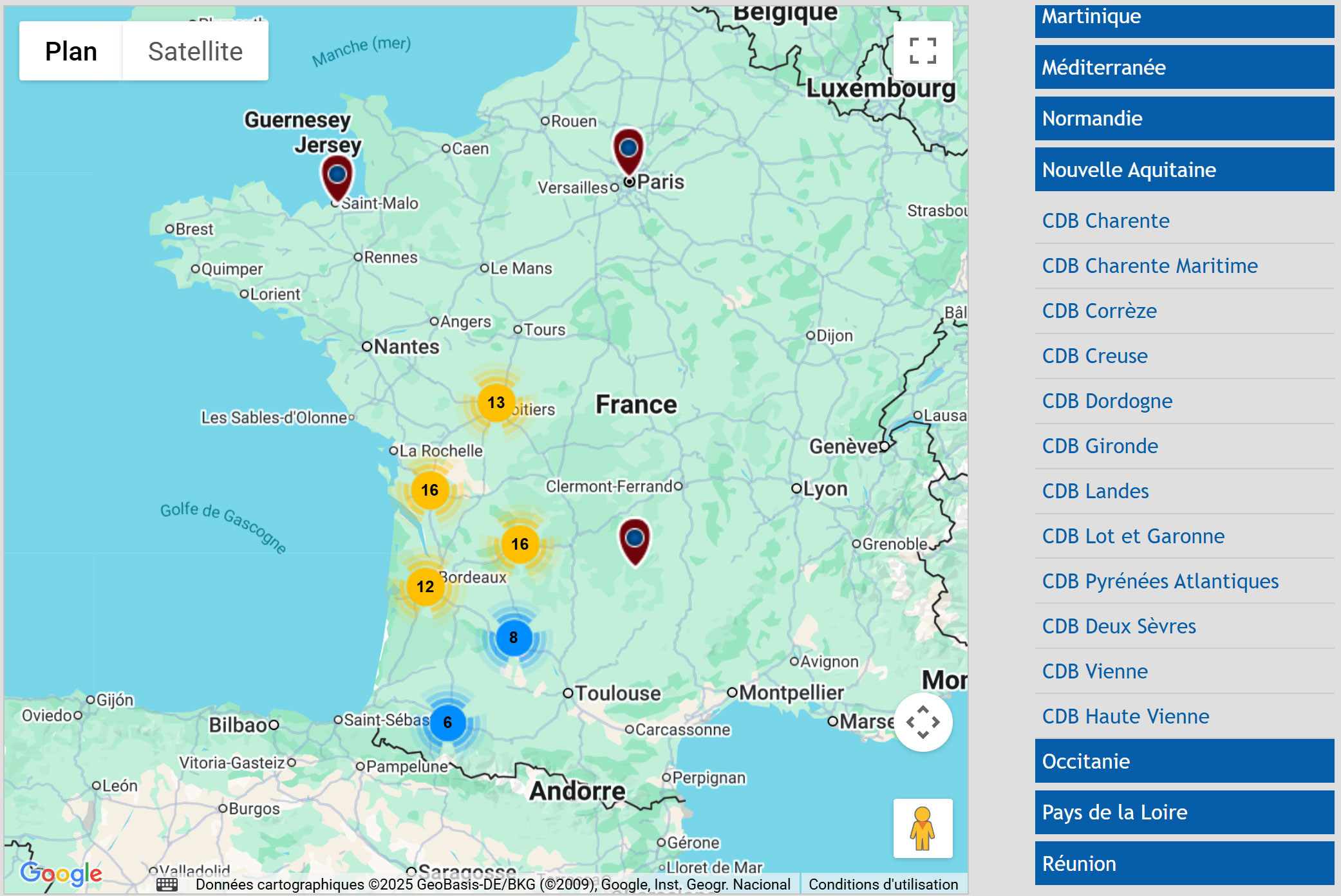This screenshot has width=1341, height=896.
Task: Click the dark red marker near Paris
Action: pos(628,151)
